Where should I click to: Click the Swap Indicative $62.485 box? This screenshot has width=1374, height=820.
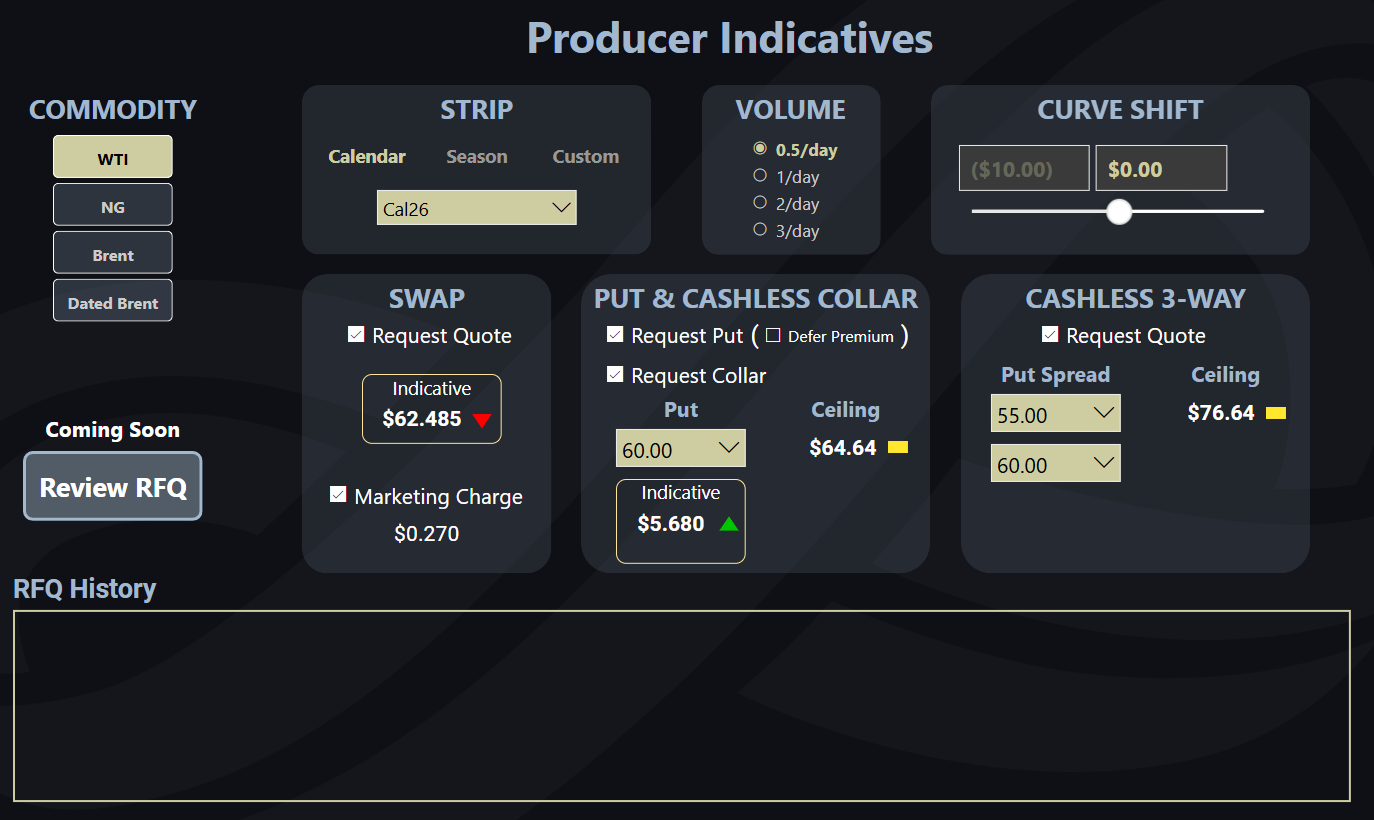click(432, 409)
